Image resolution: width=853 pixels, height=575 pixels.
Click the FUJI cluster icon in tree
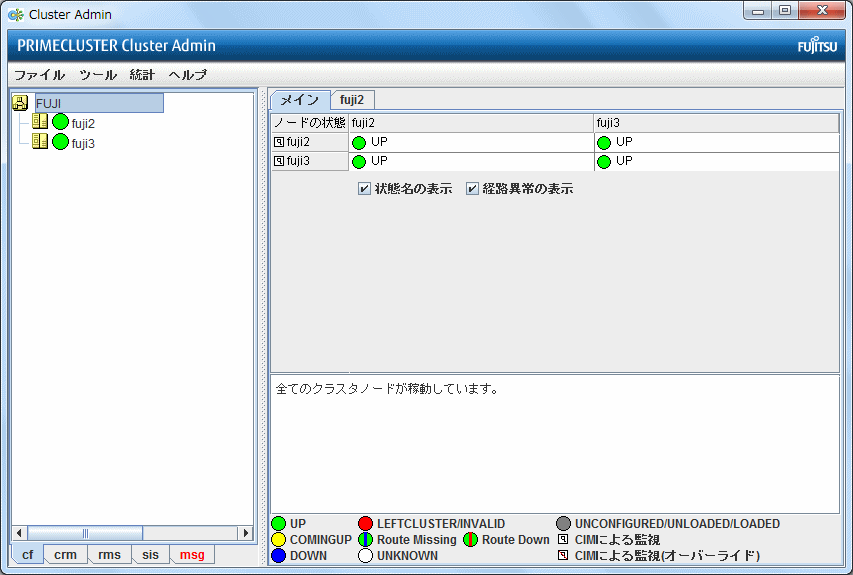20,103
